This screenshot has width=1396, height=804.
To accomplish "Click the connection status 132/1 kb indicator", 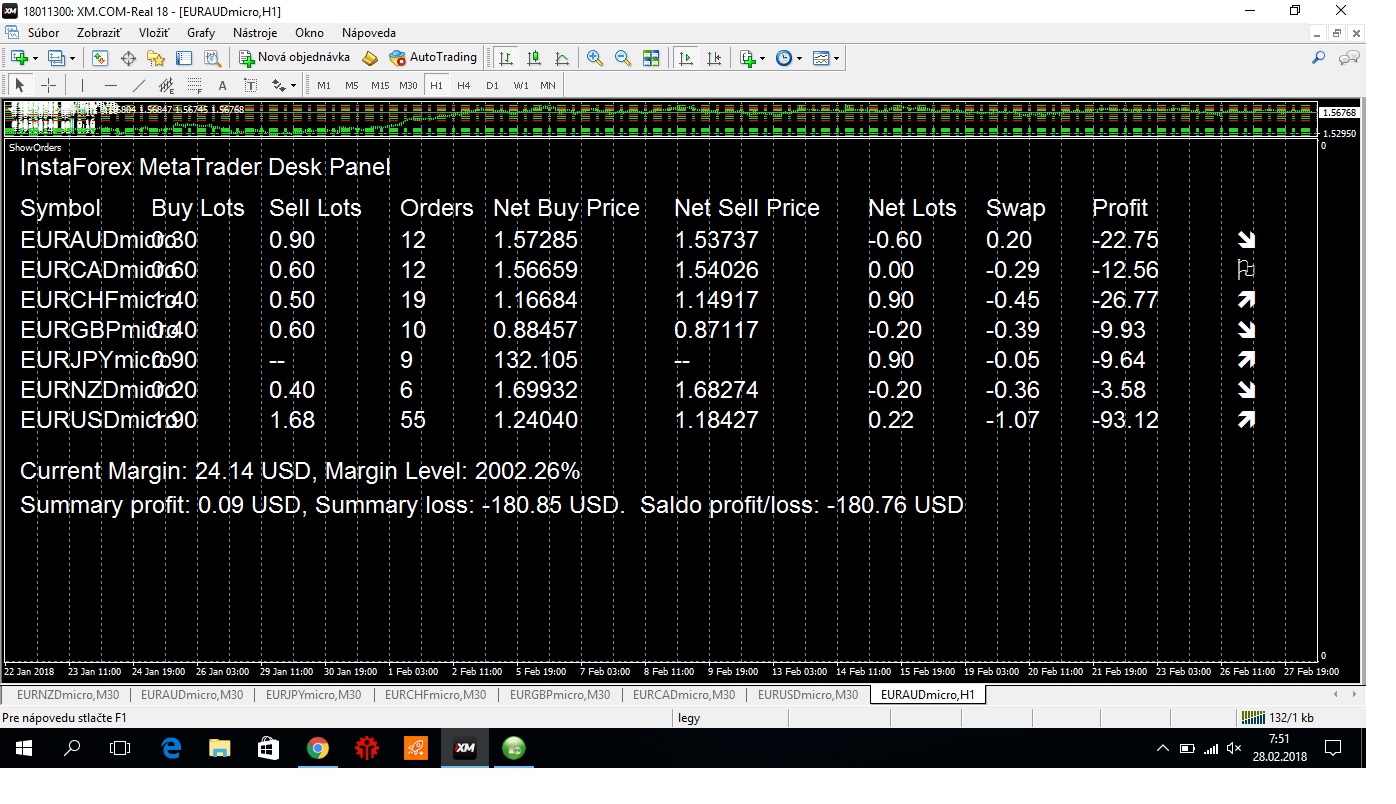I will pos(1278,718).
